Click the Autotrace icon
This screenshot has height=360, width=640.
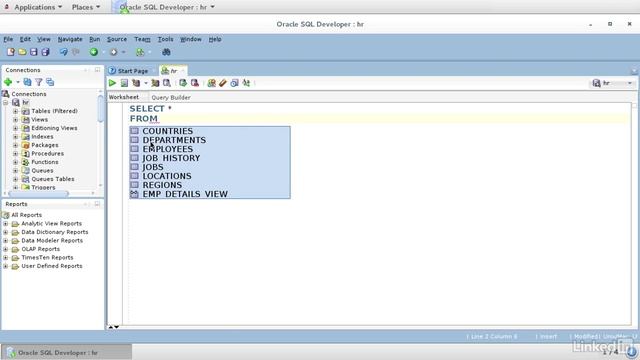[155, 83]
